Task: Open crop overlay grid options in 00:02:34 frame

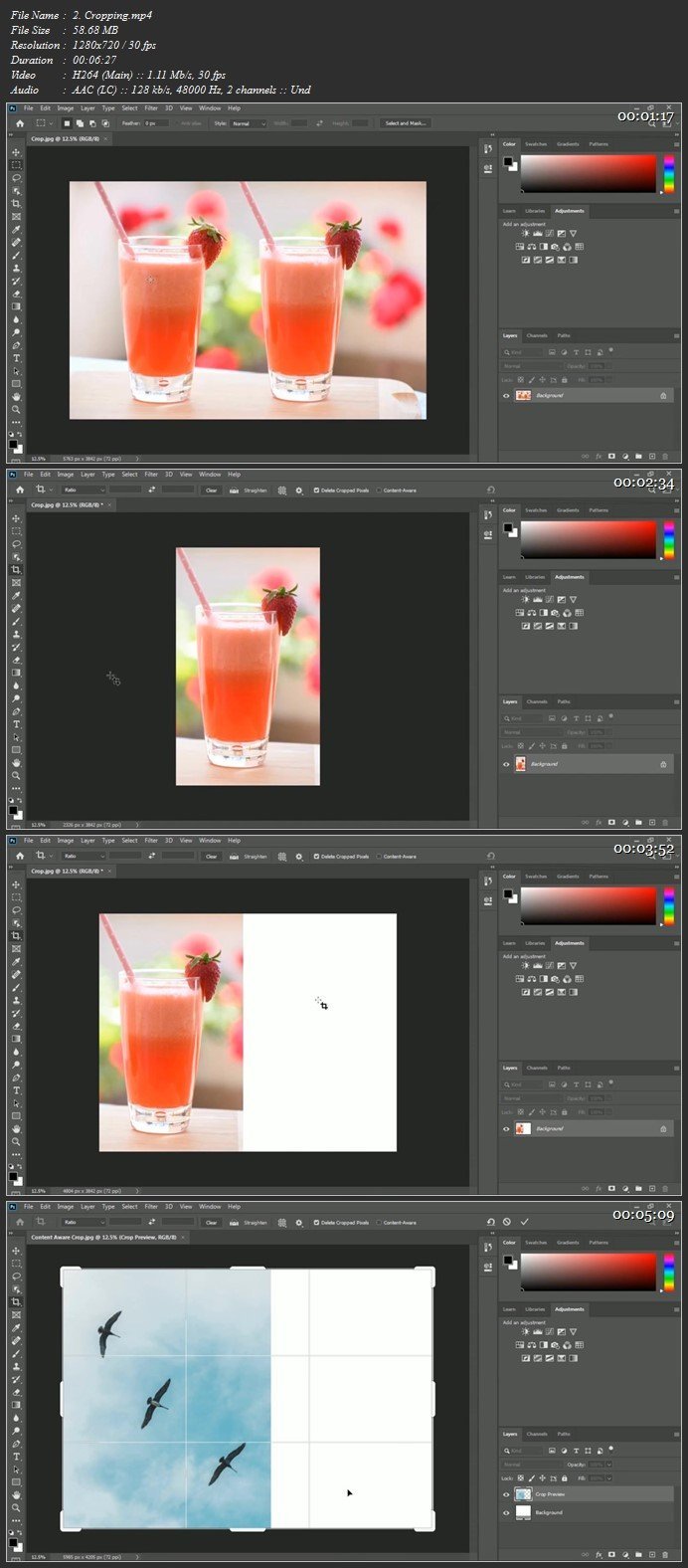Action: pyautogui.click(x=282, y=490)
